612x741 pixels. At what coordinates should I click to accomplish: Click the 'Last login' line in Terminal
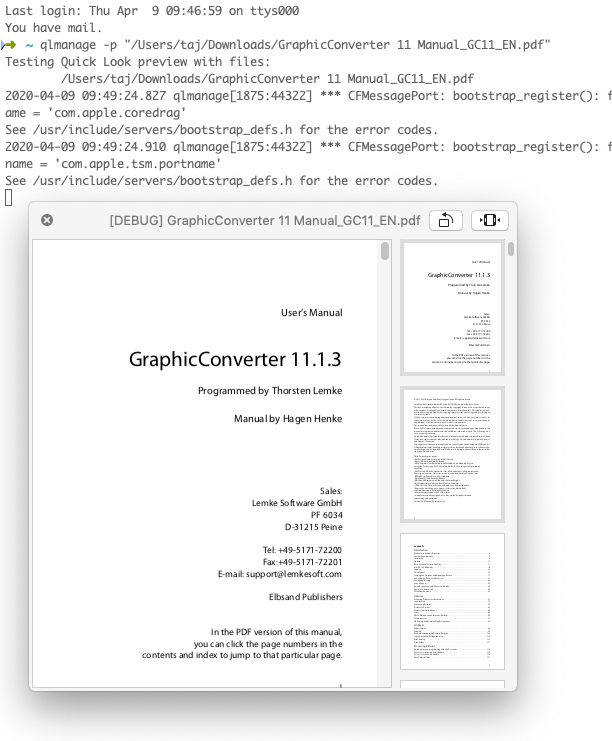(x=152, y=11)
